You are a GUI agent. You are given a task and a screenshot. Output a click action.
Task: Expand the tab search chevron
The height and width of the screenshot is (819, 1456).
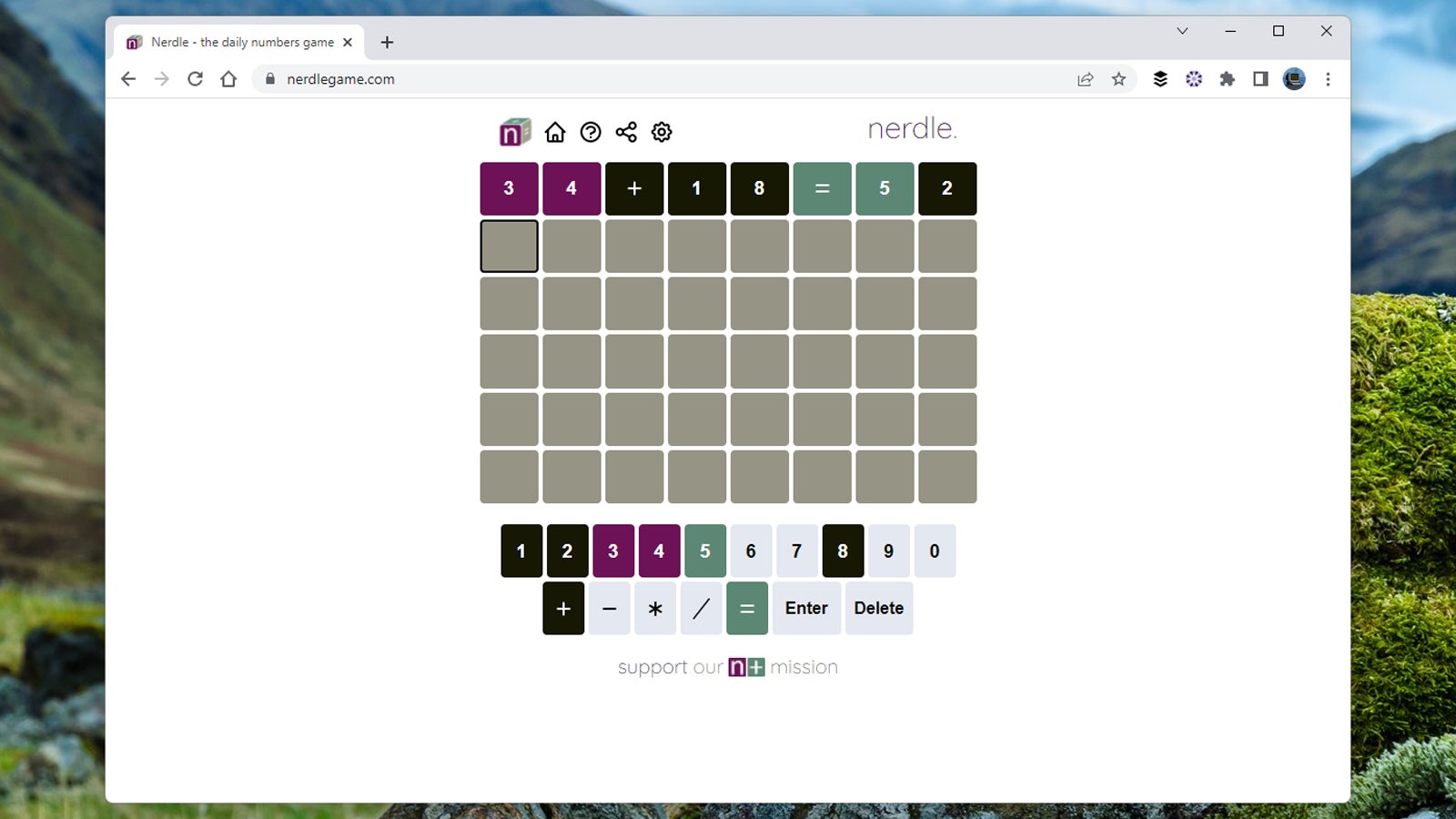1182,31
